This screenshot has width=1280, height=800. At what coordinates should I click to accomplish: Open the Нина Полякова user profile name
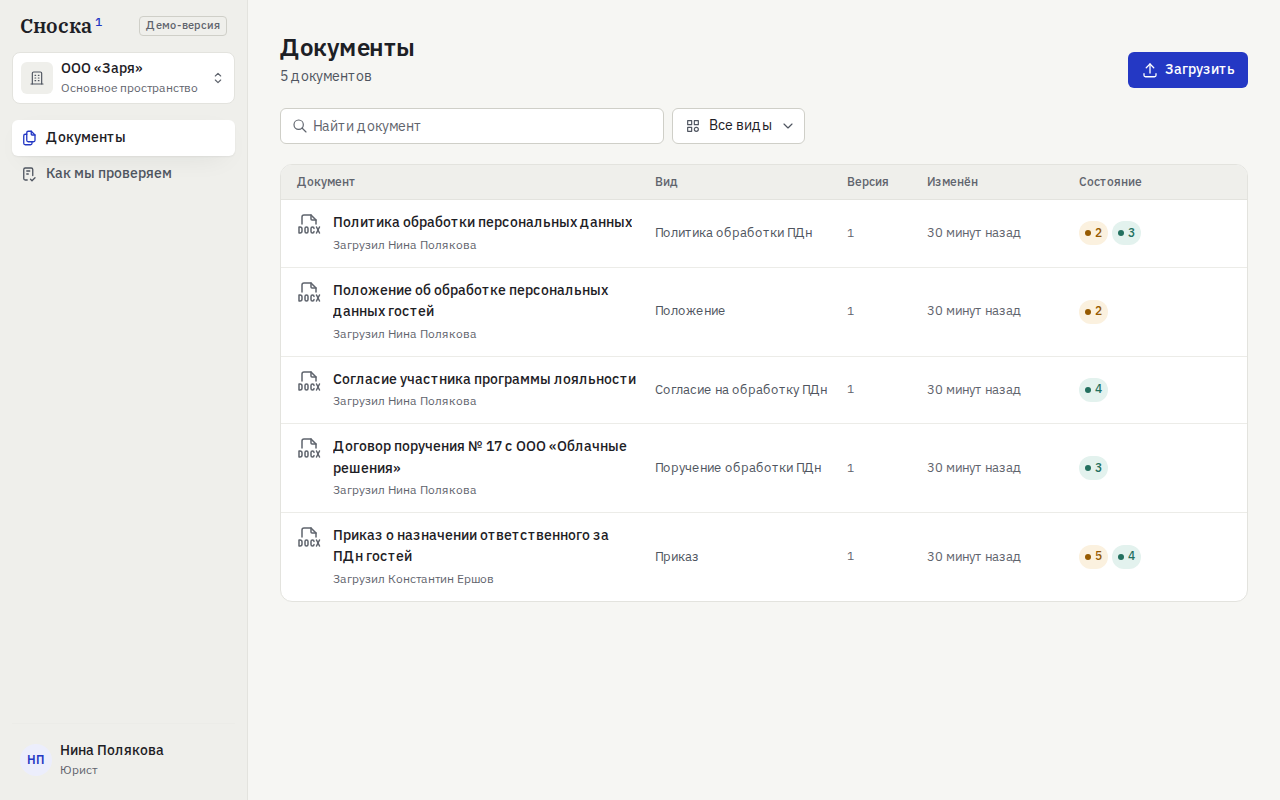112,750
